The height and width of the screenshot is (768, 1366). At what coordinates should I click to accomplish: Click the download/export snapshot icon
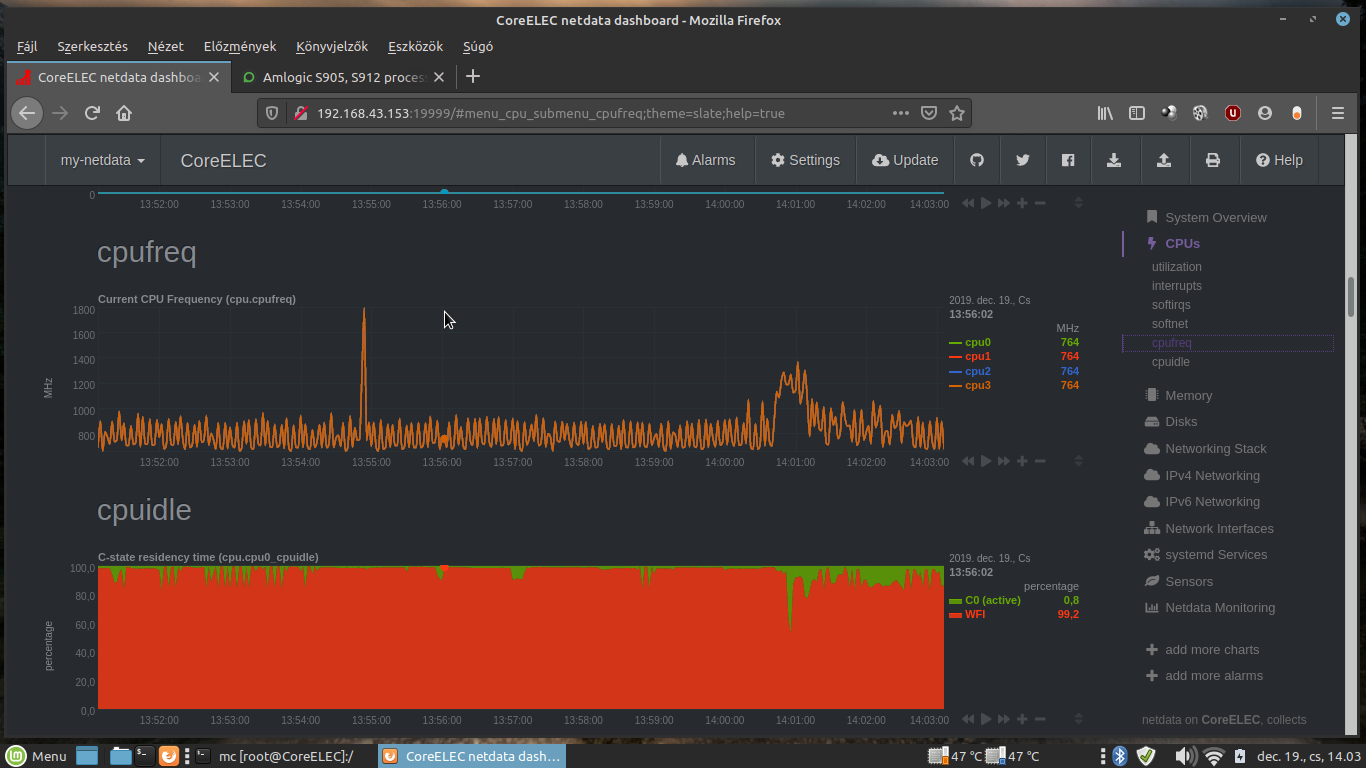click(x=1114, y=160)
